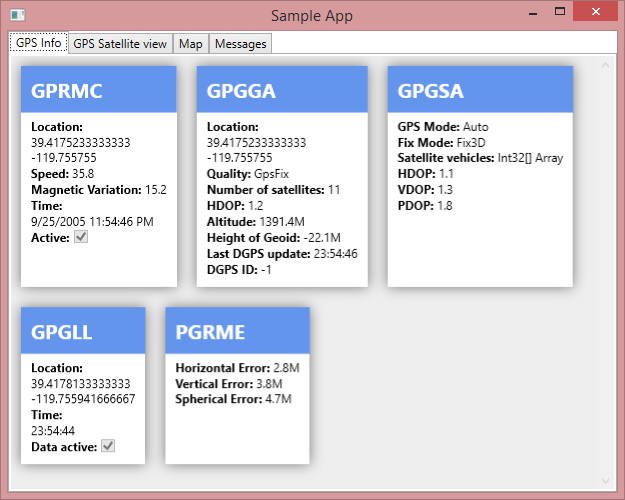Switch to the Messages tab

click(240, 43)
